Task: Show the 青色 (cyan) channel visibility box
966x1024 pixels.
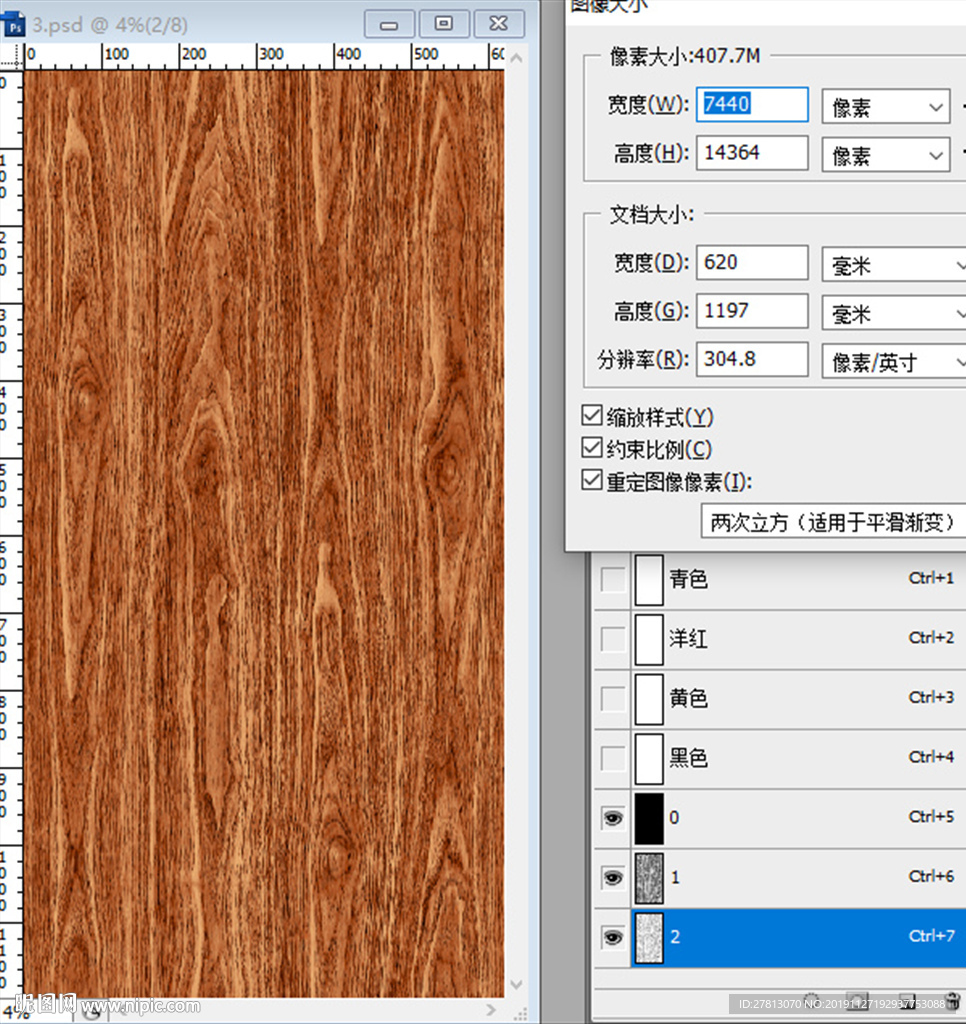Action: (x=612, y=579)
